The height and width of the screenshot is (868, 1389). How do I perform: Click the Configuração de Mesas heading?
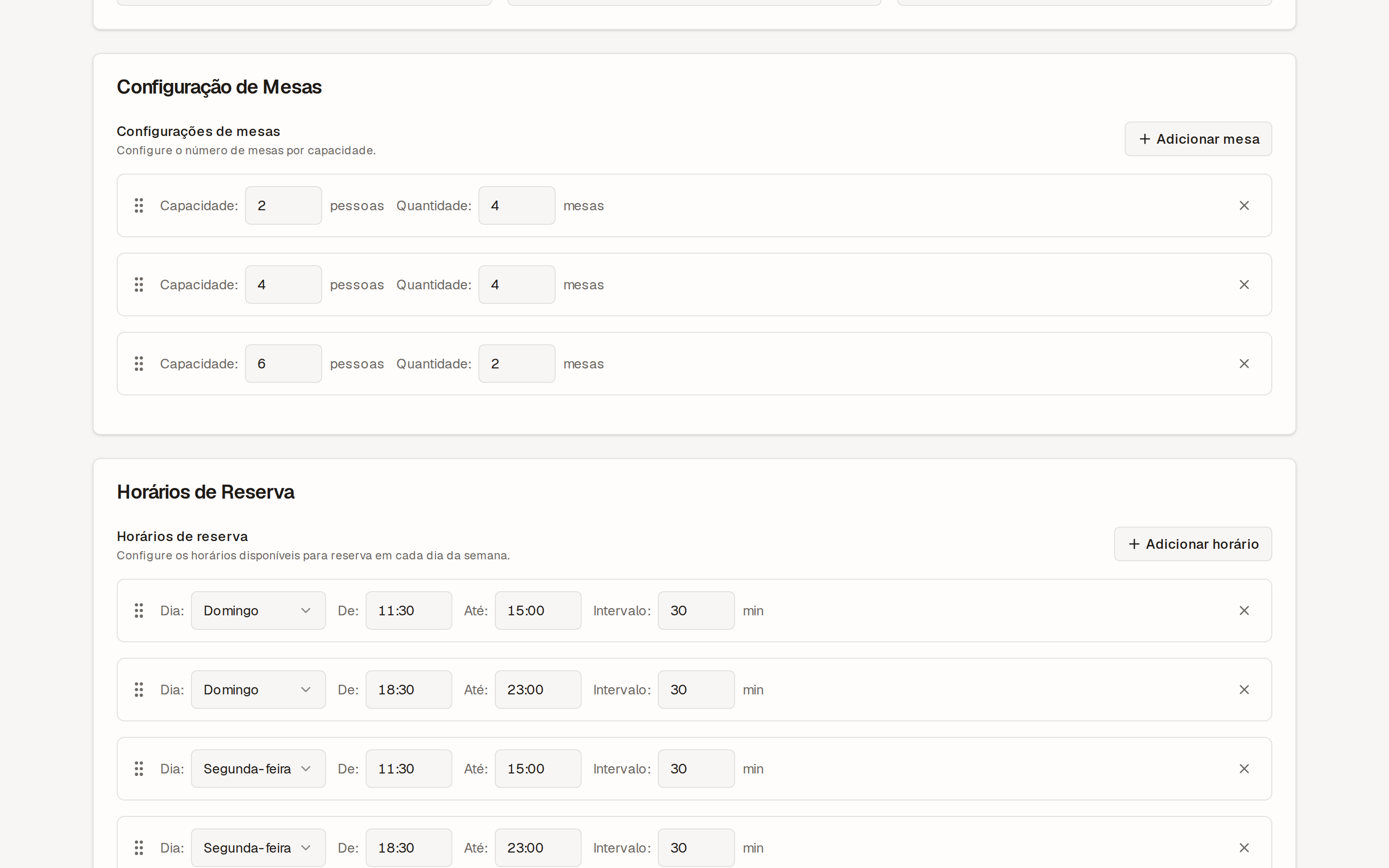pos(219,87)
